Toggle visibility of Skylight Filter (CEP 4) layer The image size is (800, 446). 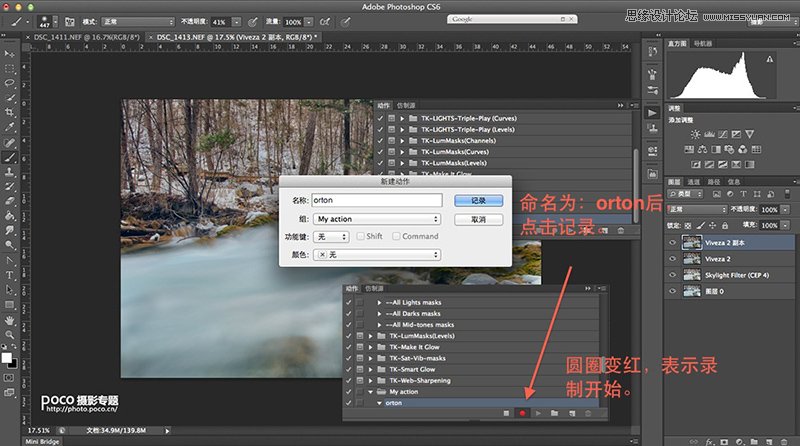click(x=672, y=275)
